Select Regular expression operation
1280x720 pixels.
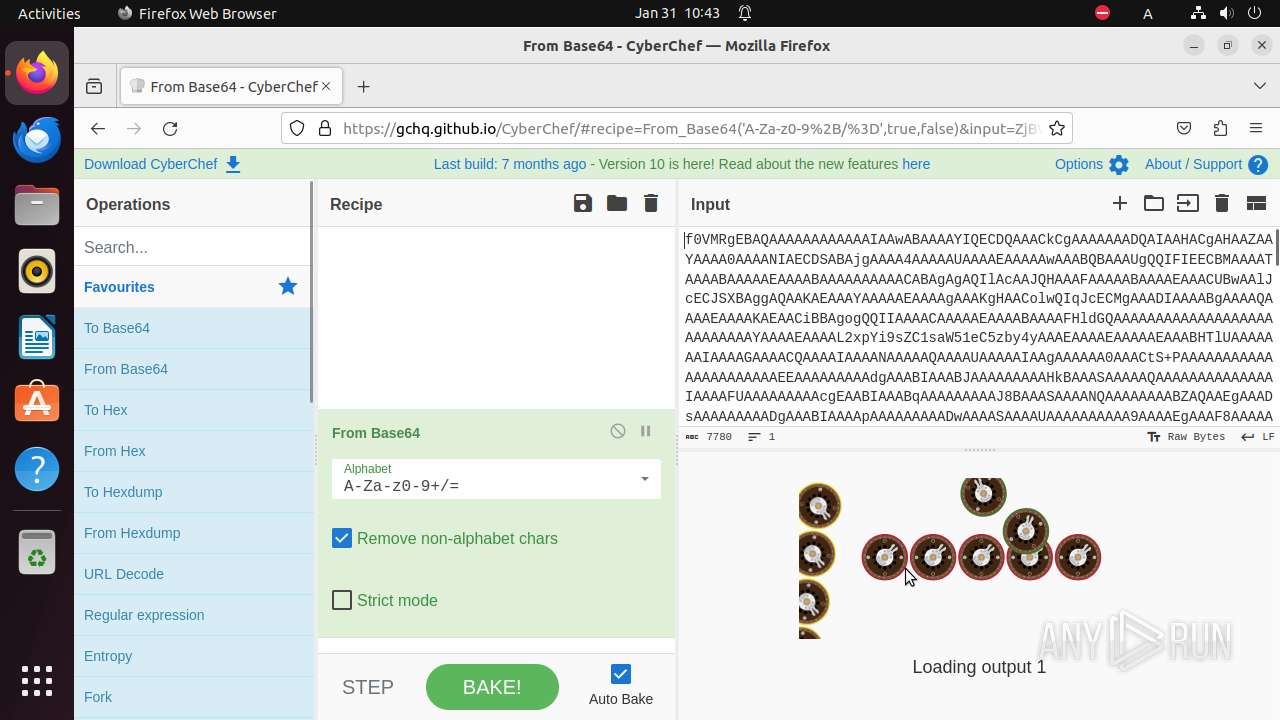[194, 615]
